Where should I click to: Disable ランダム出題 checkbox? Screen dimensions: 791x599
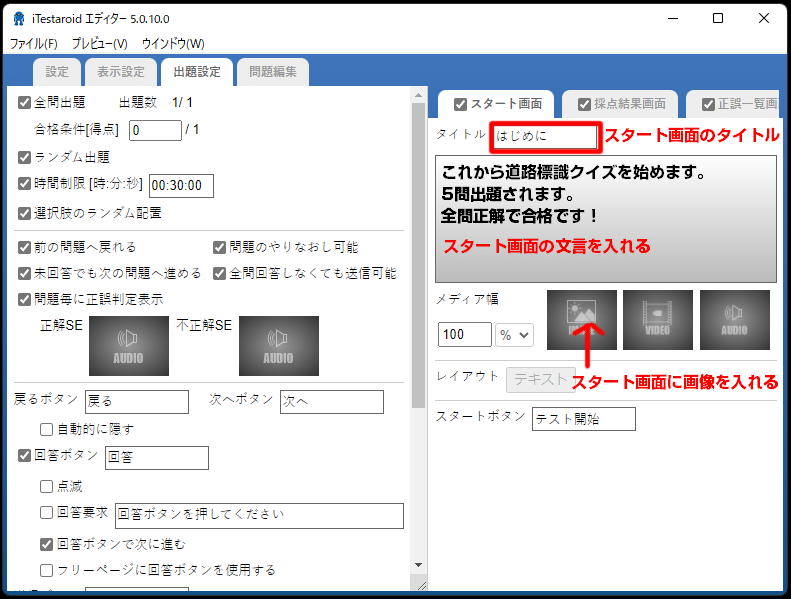pos(24,157)
